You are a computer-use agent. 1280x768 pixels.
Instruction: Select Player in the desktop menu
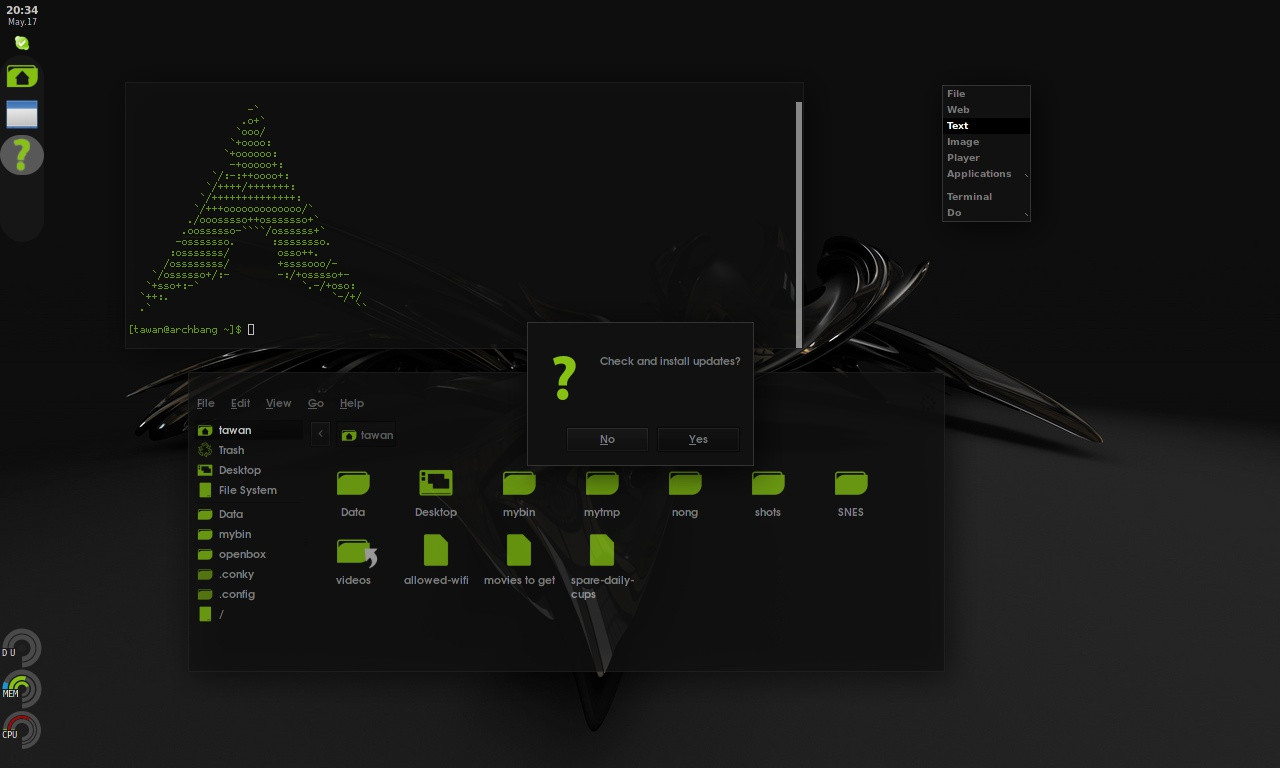click(x=986, y=158)
